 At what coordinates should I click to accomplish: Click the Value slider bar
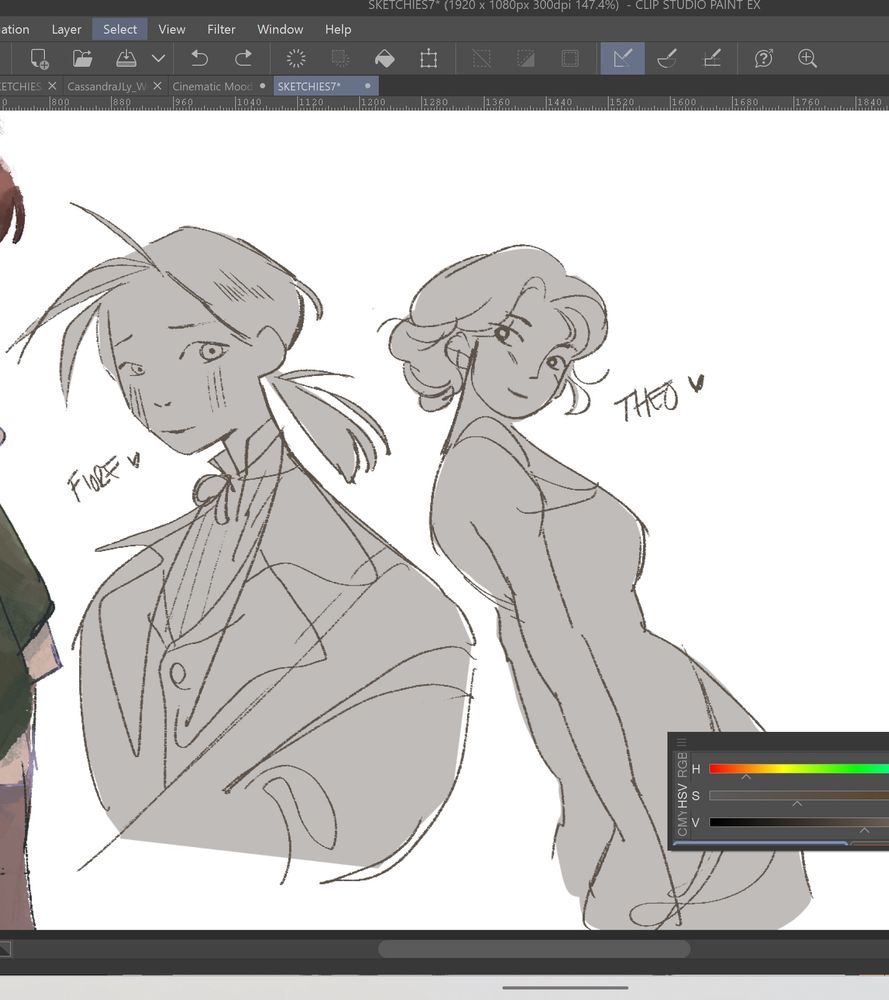(799, 822)
